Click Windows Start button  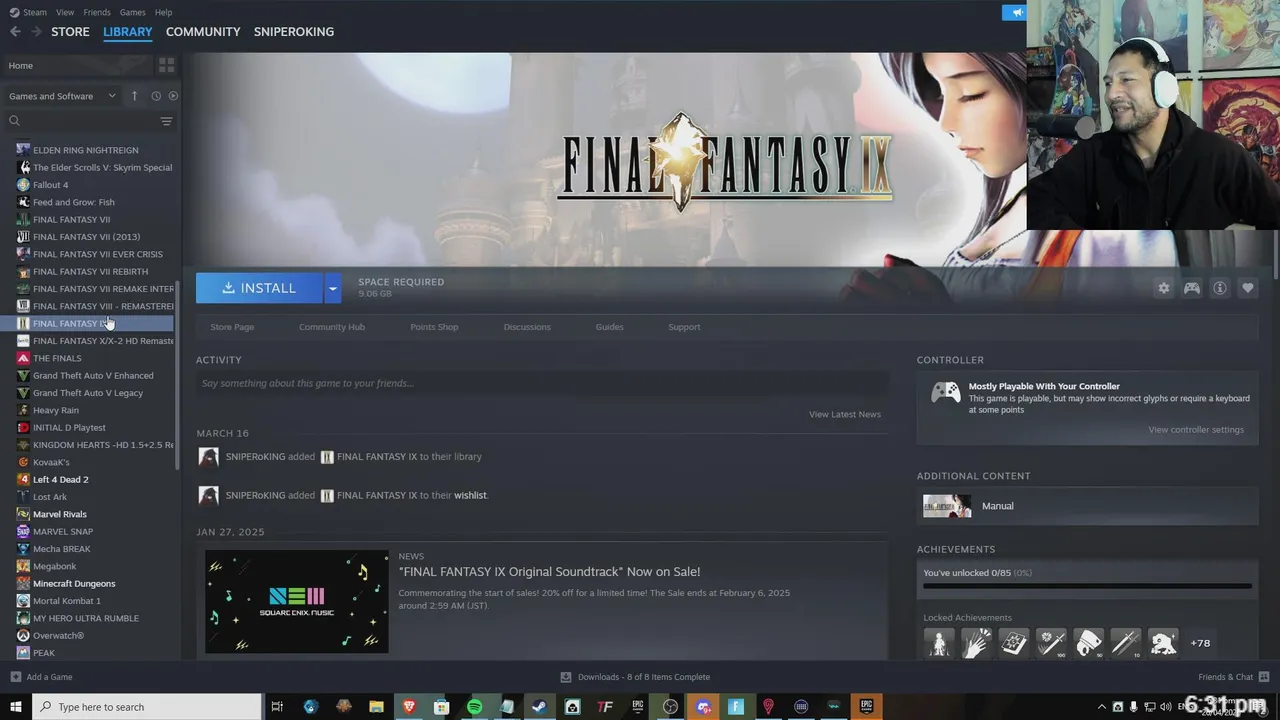(x=15, y=707)
